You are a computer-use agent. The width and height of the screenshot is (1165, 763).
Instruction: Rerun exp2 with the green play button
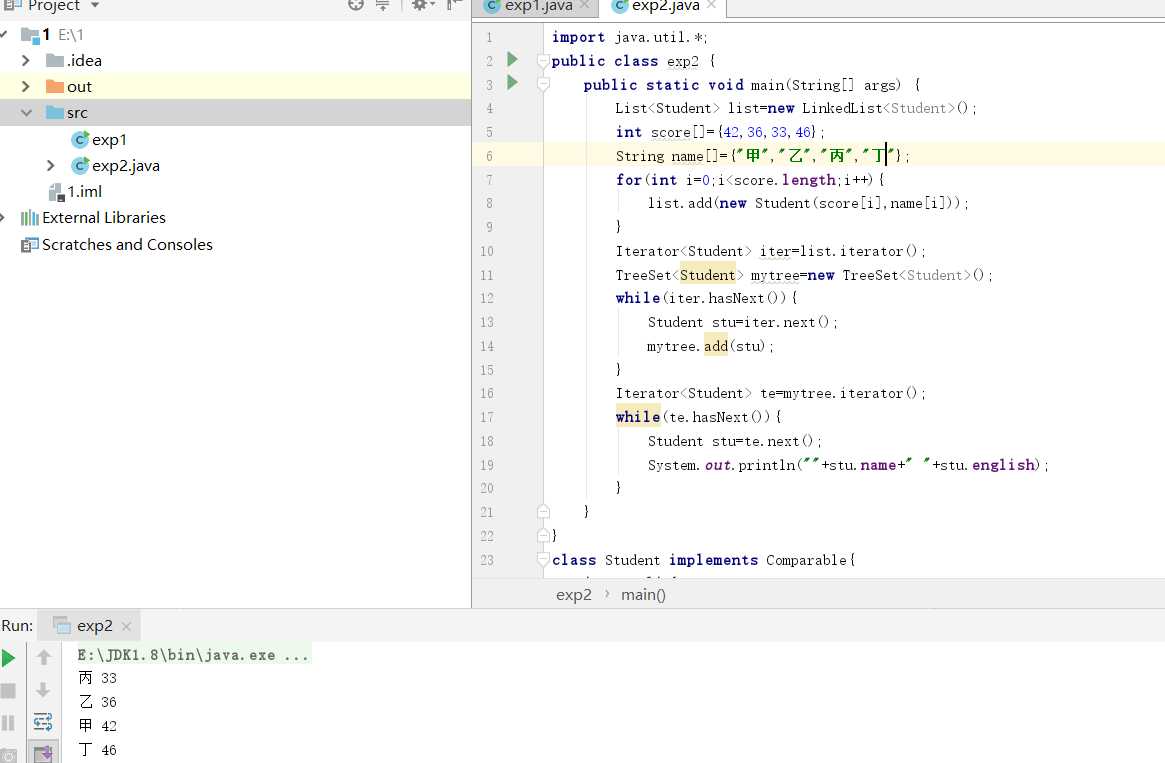coord(9,658)
